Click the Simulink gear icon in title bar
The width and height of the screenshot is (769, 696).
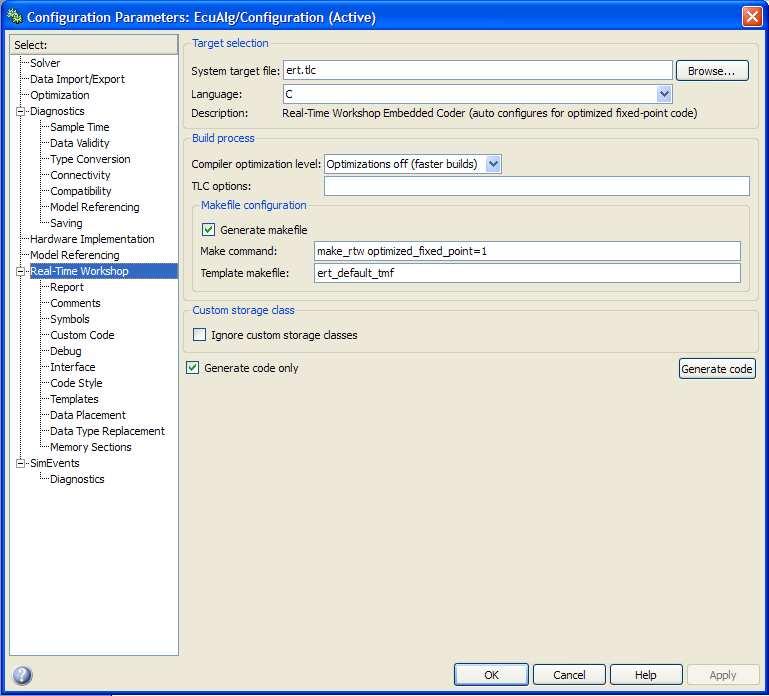tap(15, 17)
